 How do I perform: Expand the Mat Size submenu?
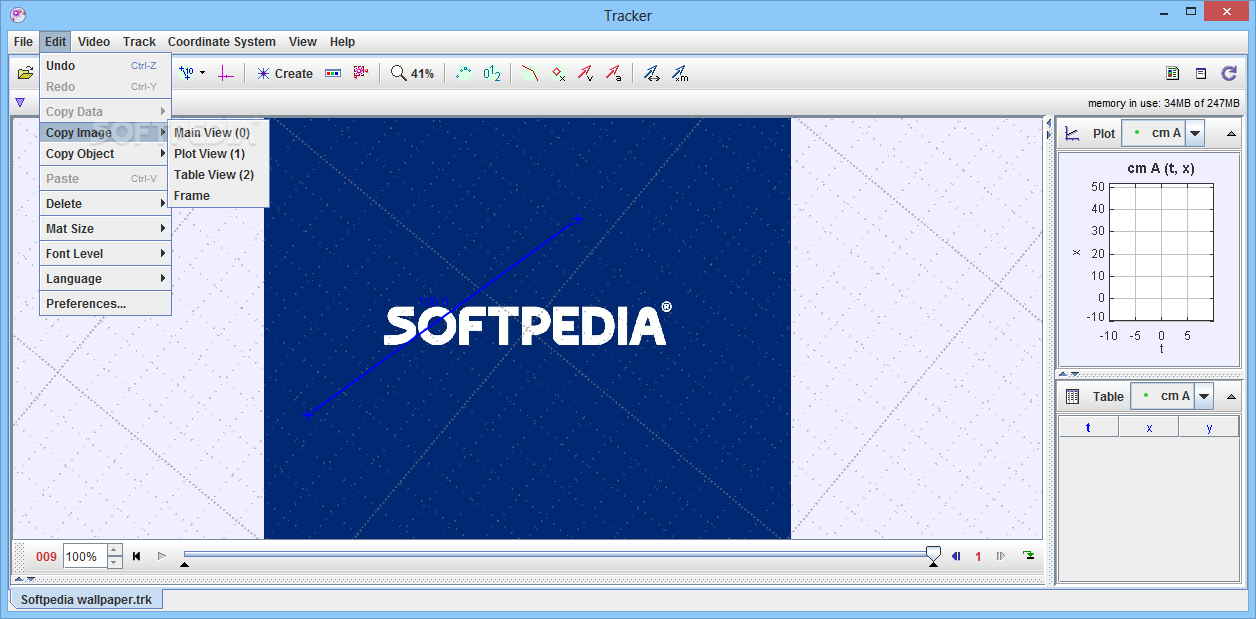[x=105, y=229]
